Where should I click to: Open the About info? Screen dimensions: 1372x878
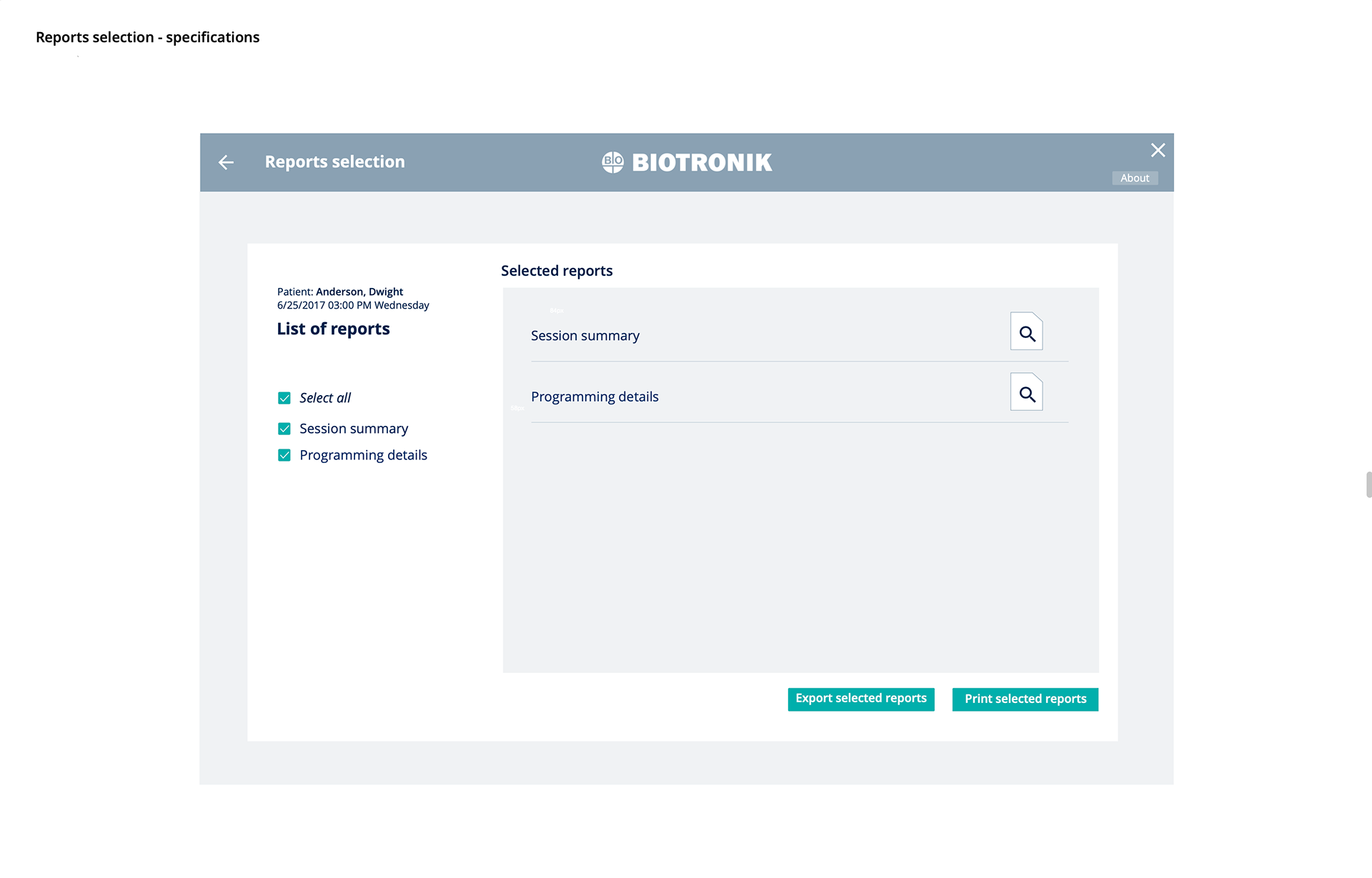(1134, 178)
